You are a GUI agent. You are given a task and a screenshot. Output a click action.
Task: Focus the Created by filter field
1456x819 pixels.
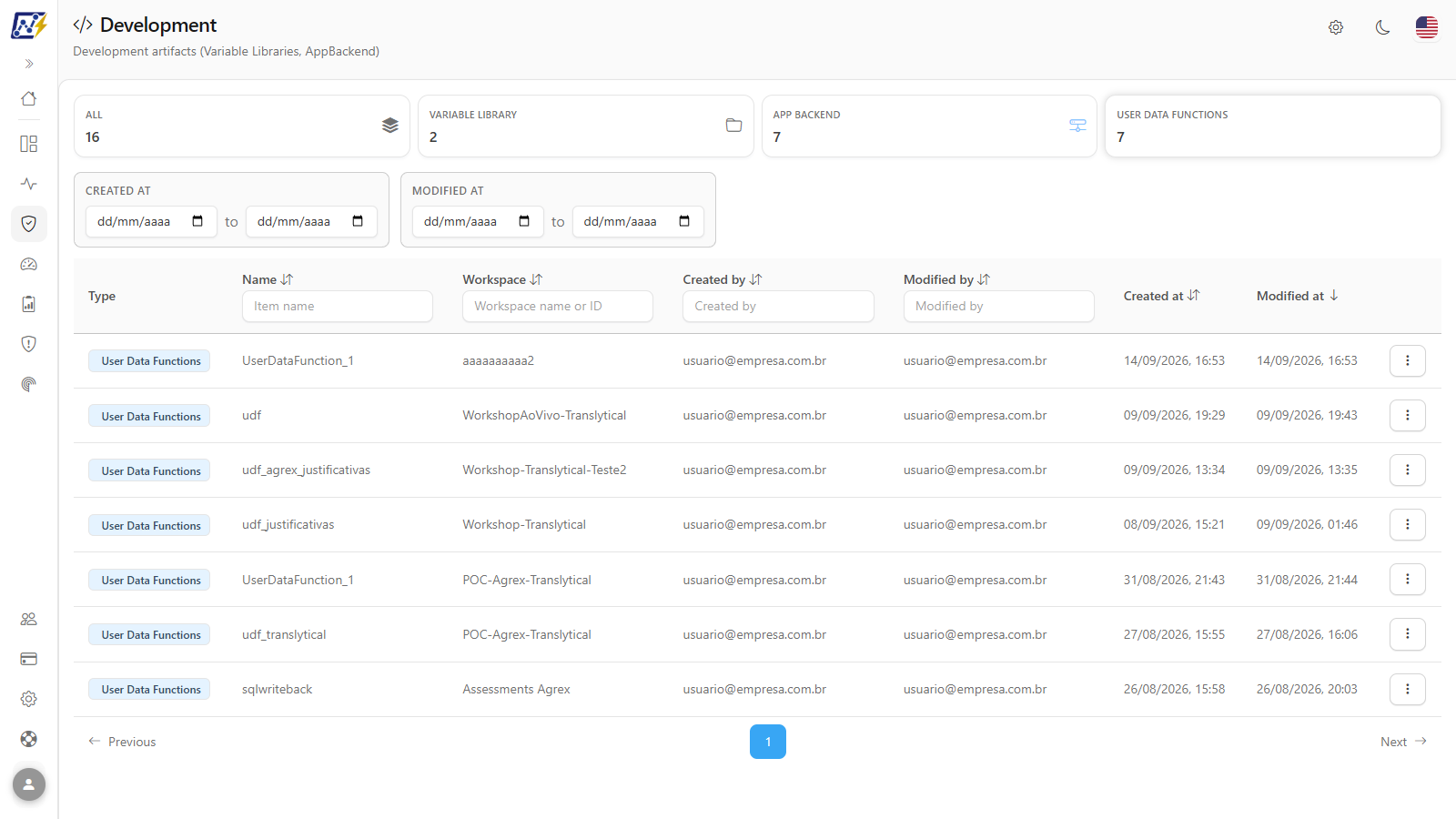coord(778,306)
